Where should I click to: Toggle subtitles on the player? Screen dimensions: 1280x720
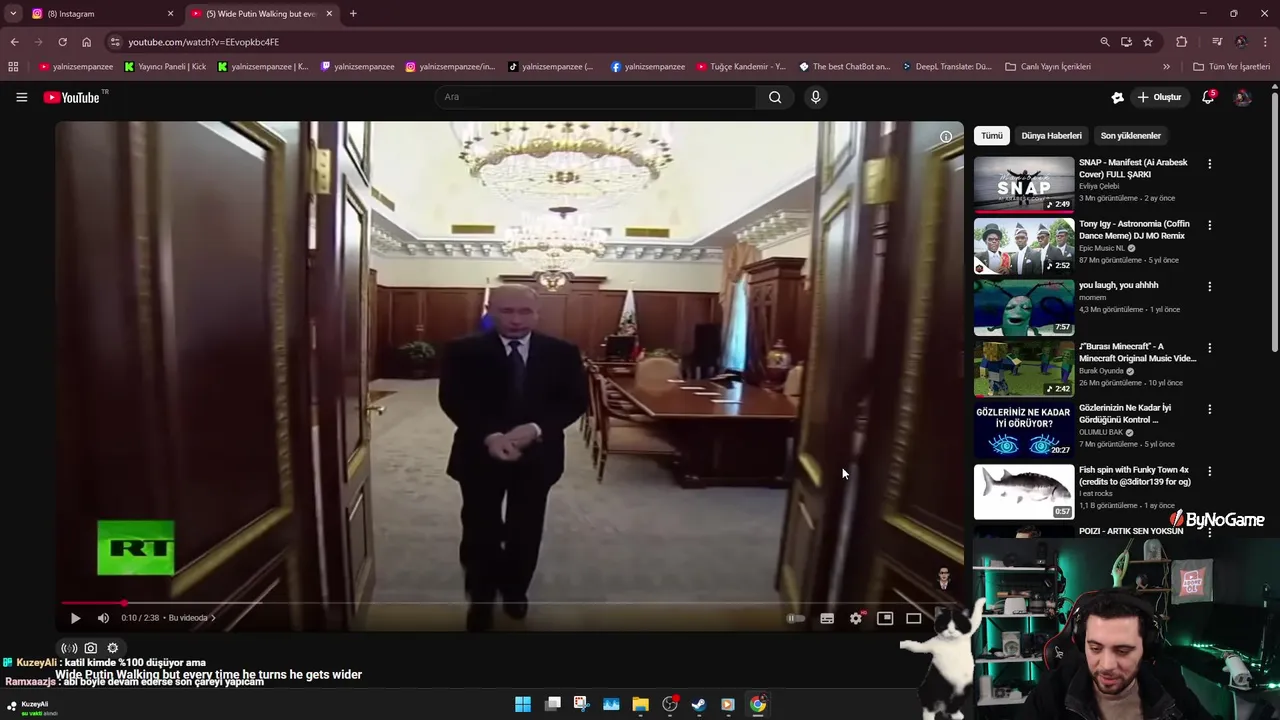pyautogui.click(x=827, y=618)
